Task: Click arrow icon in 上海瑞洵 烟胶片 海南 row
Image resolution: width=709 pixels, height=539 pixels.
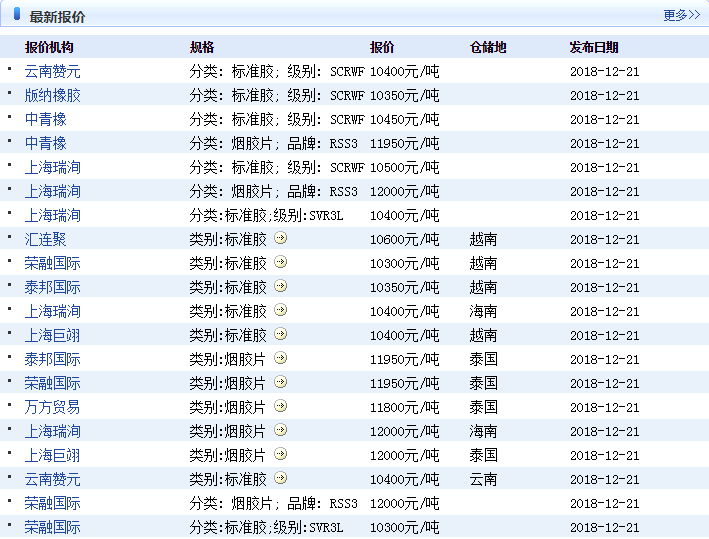Action: coord(280,430)
